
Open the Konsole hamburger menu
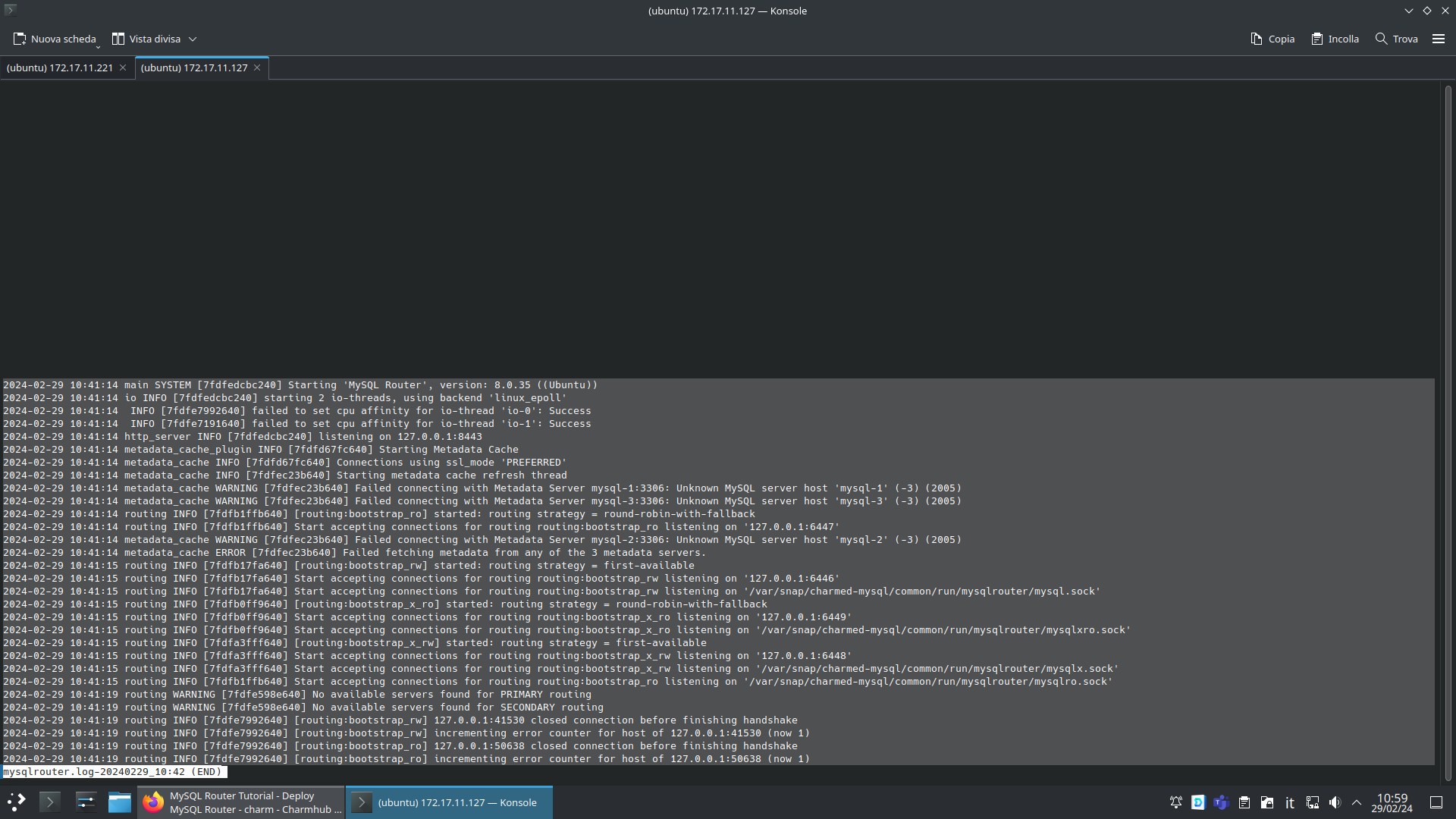click(x=1438, y=39)
